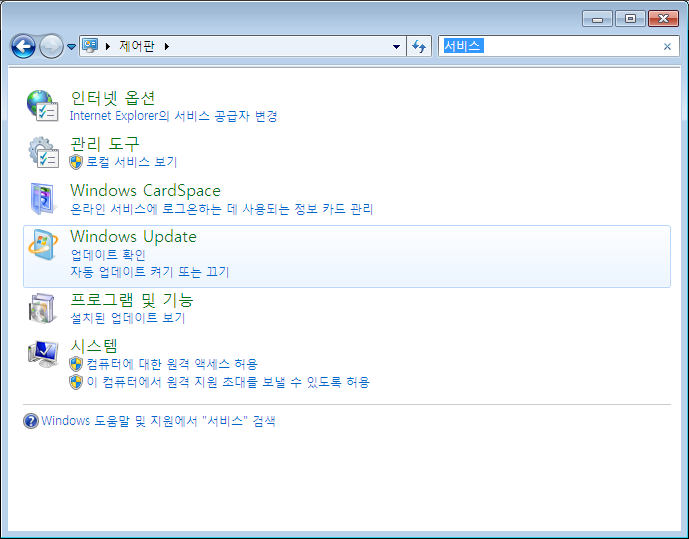Click the Windows CardSpace icon

tap(42, 199)
